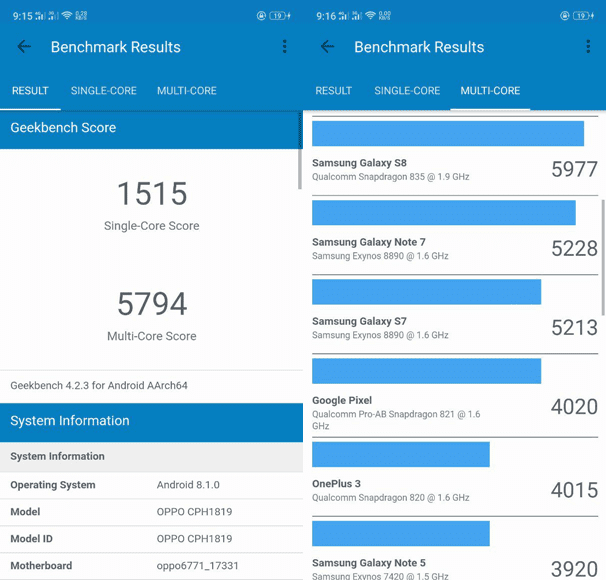Tap Single-Core Score label
Image resolution: width=606 pixels, height=580 pixels.
[x=152, y=226]
